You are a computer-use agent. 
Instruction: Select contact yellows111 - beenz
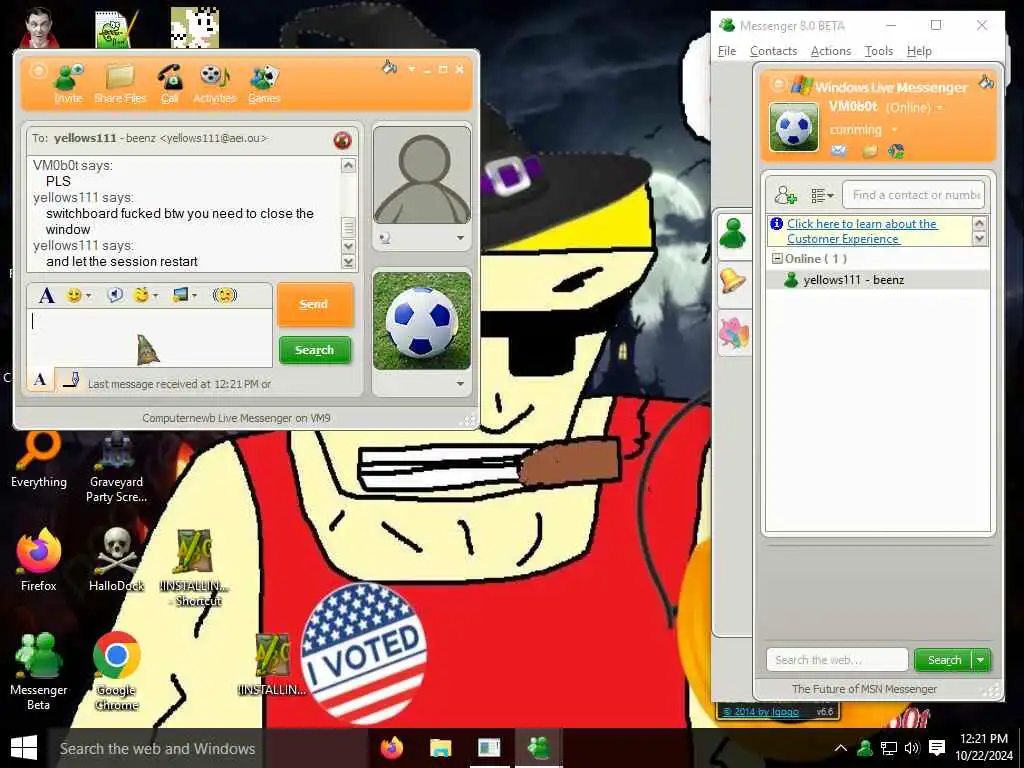(877, 280)
